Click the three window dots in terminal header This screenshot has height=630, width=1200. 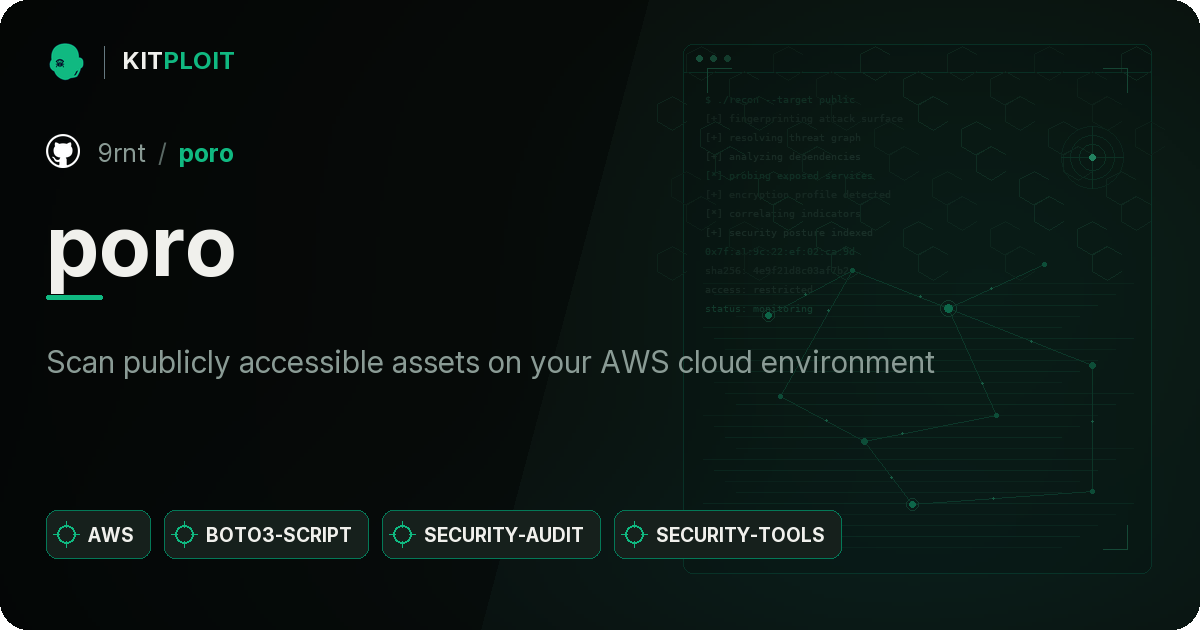pyautogui.click(x=713, y=59)
